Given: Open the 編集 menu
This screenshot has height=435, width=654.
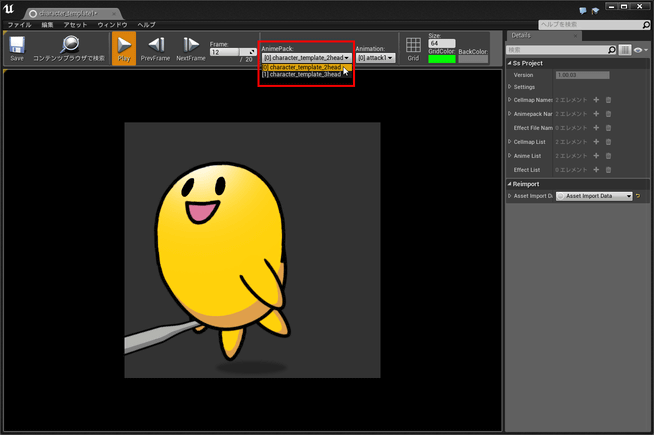Looking at the screenshot, I should point(47,25).
